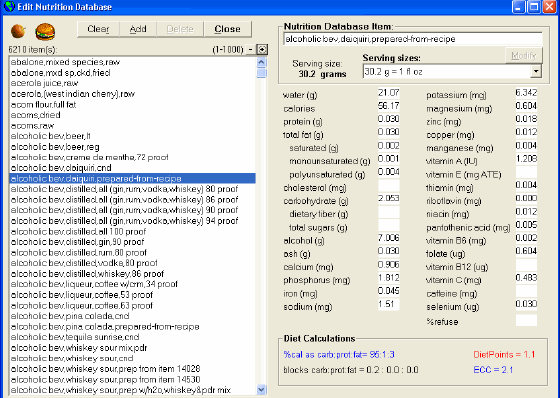Select distilled all 80 proof list item
The height and width of the screenshot is (398, 560).
[132, 189]
